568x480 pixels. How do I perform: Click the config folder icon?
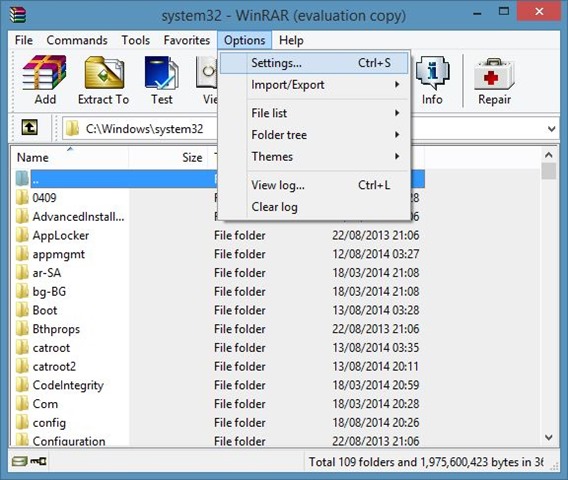pyautogui.click(x=22, y=422)
